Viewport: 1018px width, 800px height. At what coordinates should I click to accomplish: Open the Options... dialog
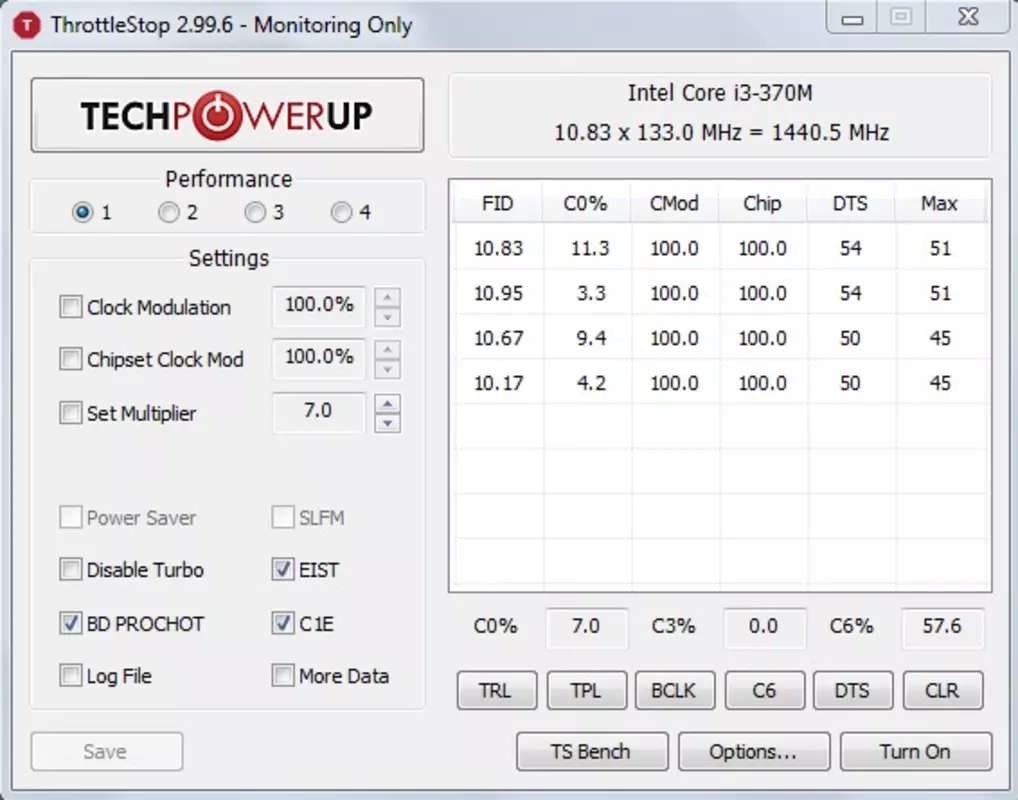click(x=754, y=751)
